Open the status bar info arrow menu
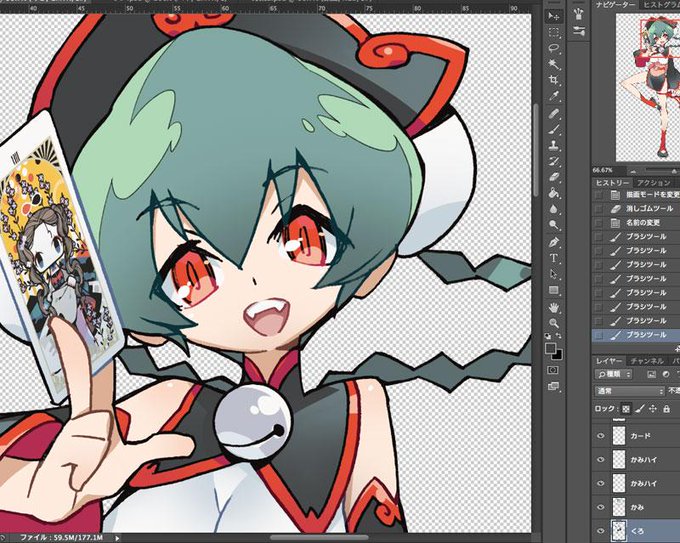Viewport: 680px width, 543px height. pyautogui.click(x=117, y=538)
